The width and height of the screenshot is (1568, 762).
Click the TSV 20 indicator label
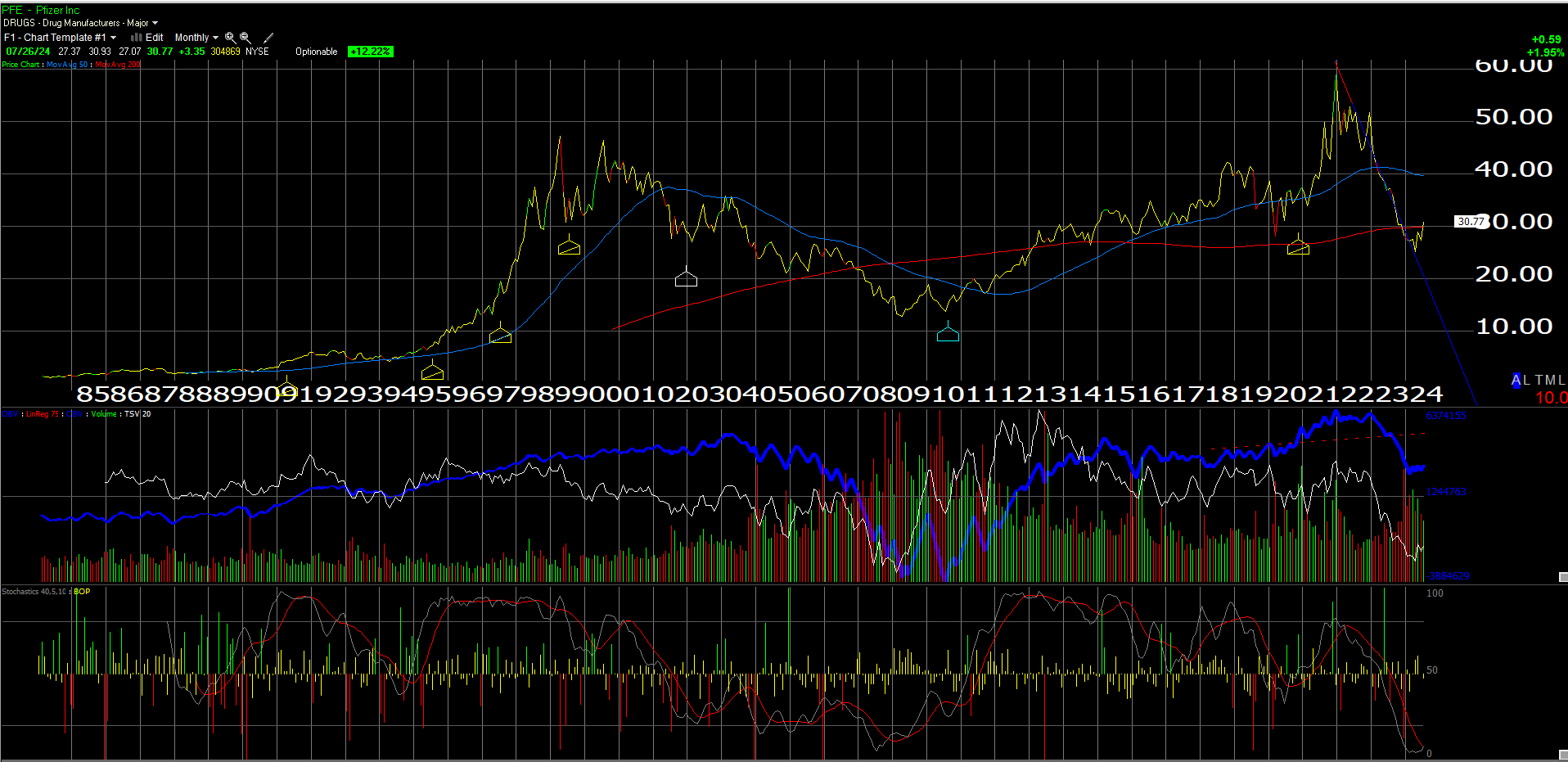pos(137,414)
